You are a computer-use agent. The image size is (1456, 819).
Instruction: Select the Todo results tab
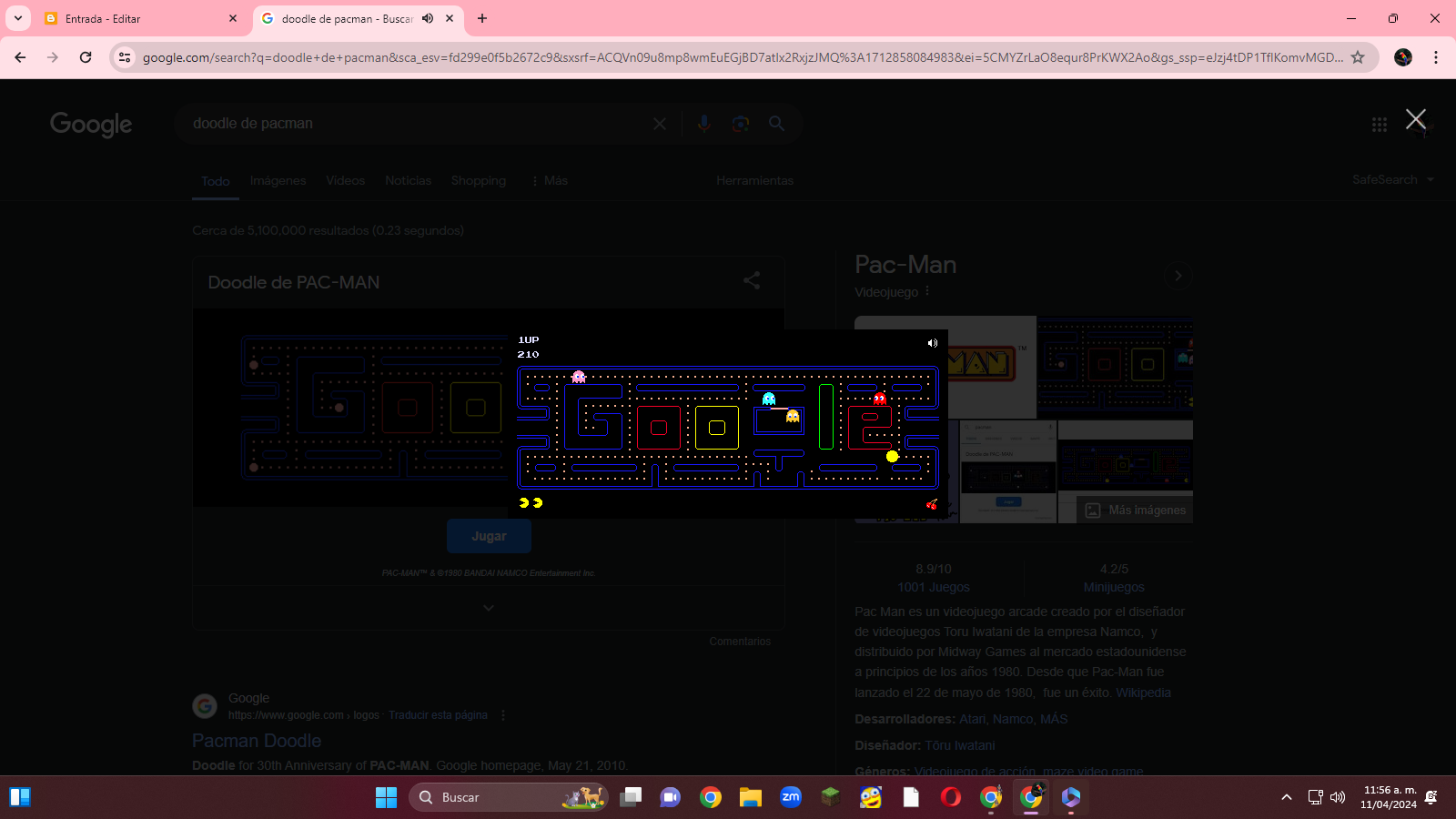[x=216, y=181]
